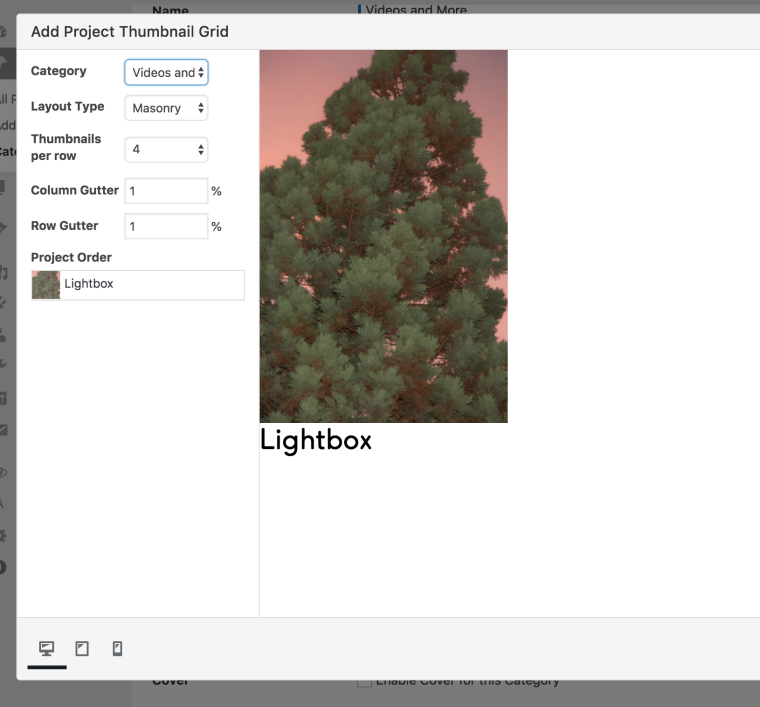Open the Category dropdown

(166, 72)
